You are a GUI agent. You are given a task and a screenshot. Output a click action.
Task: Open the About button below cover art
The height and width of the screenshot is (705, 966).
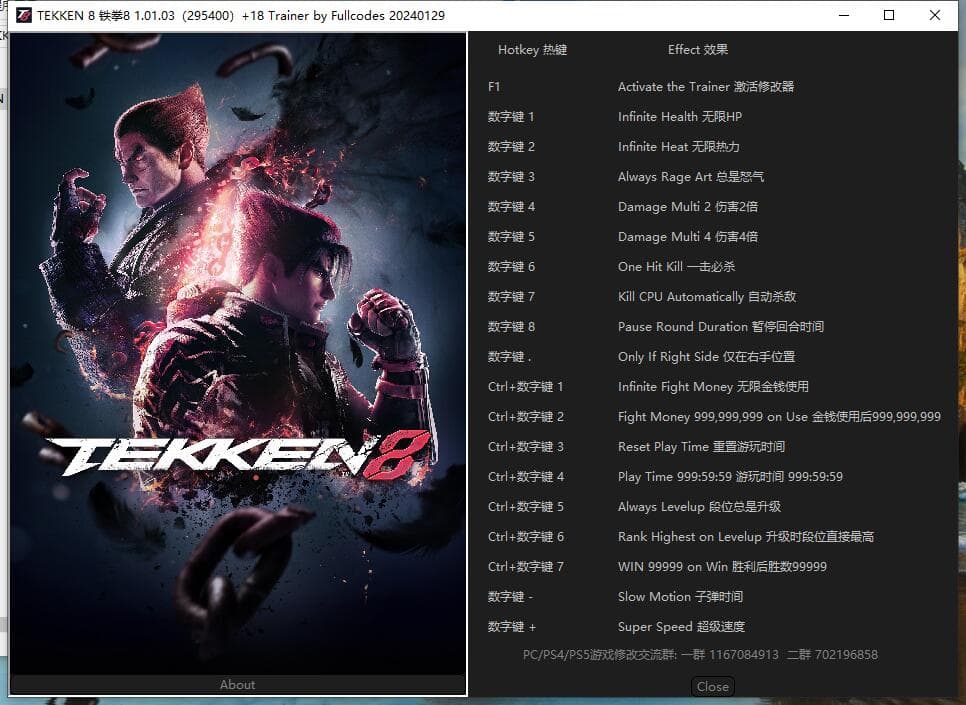point(238,685)
